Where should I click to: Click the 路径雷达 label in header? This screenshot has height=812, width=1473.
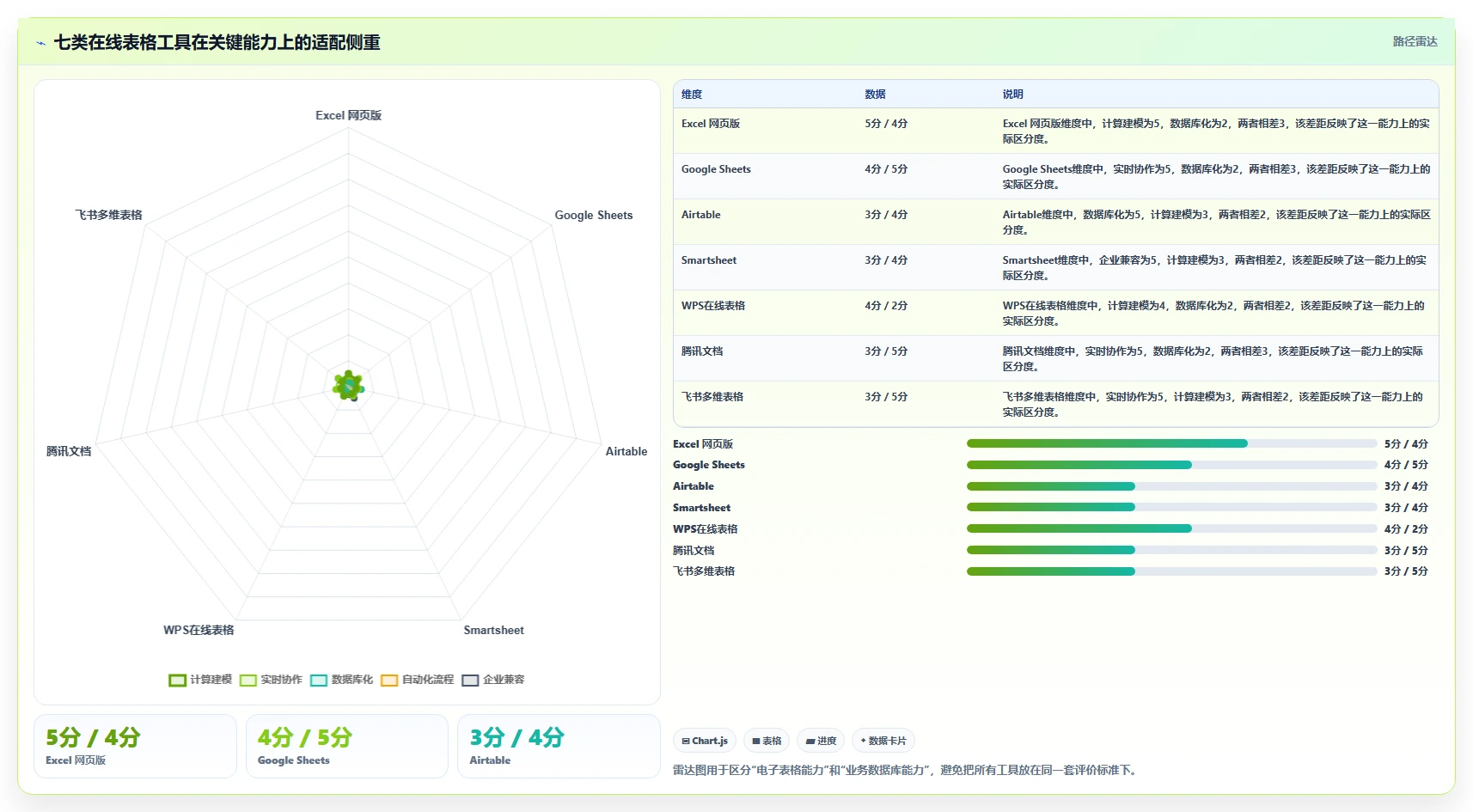(1415, 41)
